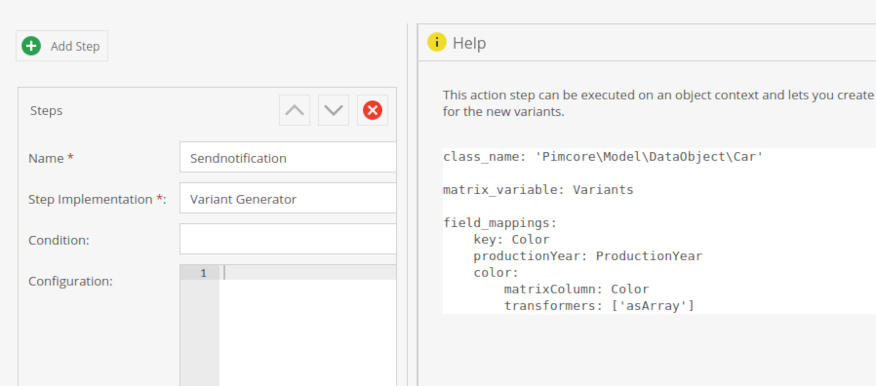Click the 'matrixColumn: Color' line

click(x=576, y=289)
